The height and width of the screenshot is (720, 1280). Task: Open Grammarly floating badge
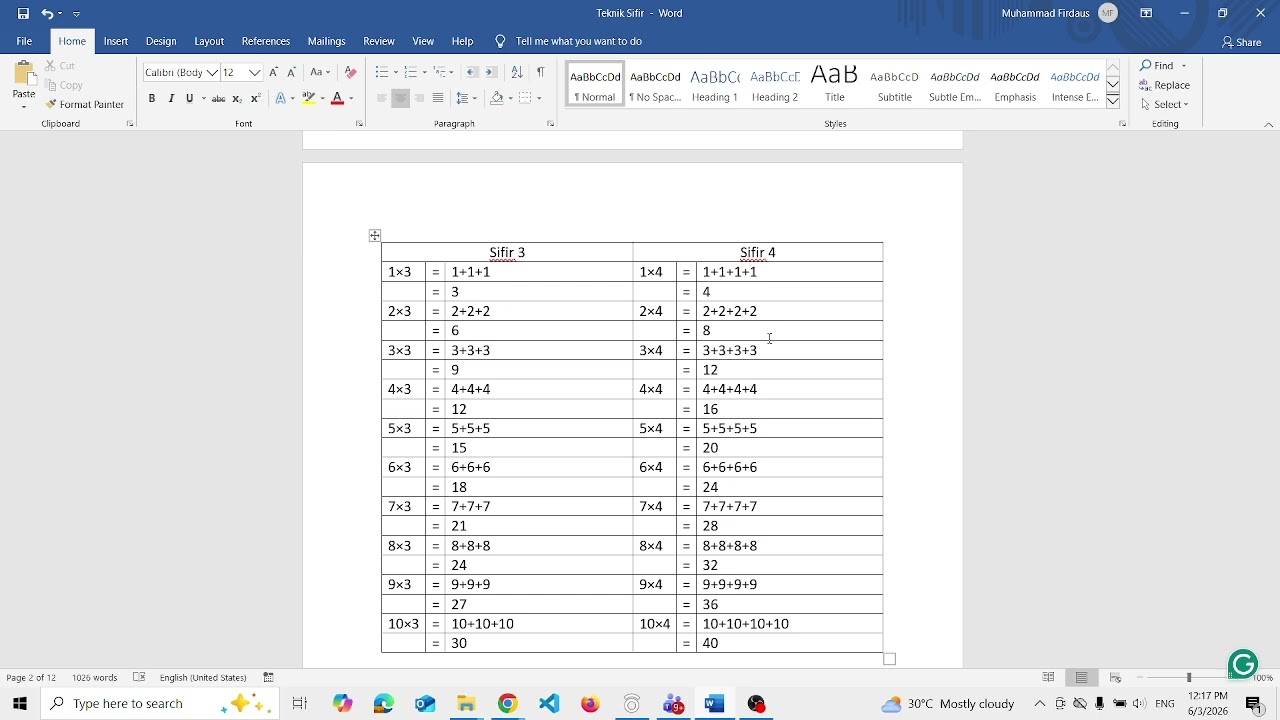click(x=1243, y=664)
